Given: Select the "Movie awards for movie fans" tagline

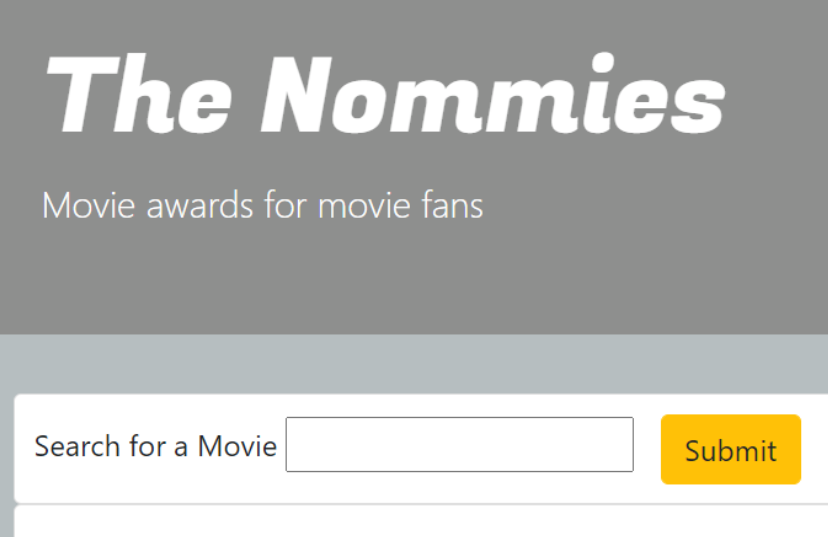Looking at the screenshot, I should tap(262, 206).
